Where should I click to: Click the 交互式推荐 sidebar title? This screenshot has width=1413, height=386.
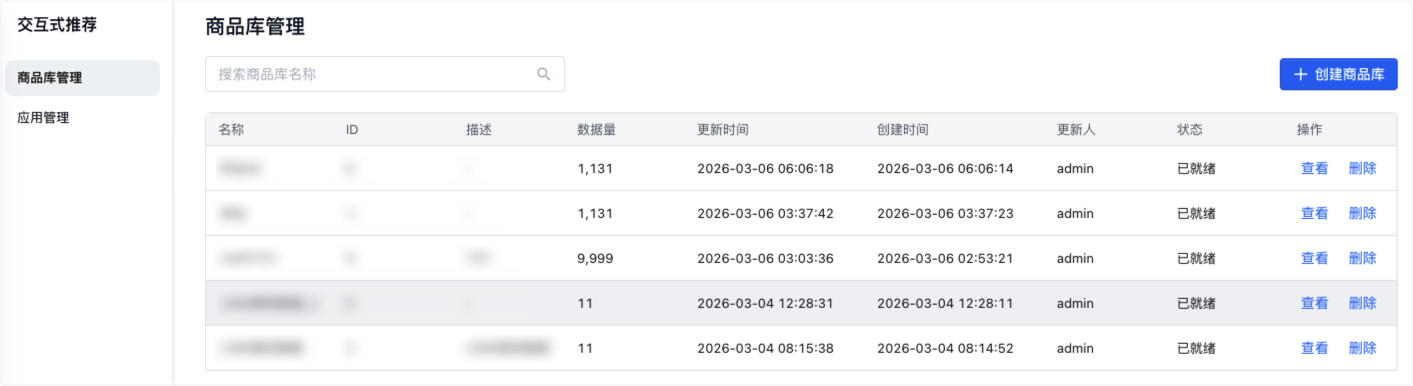pyautogui.click(x=57, y=25)
